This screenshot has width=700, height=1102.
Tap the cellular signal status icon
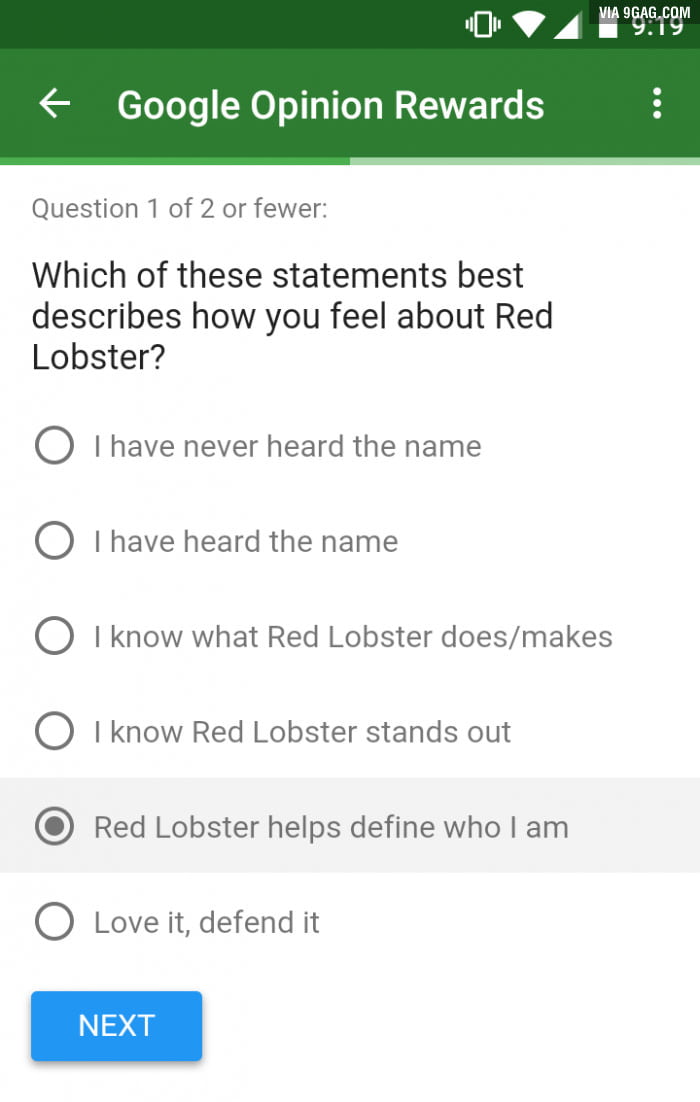567,25
